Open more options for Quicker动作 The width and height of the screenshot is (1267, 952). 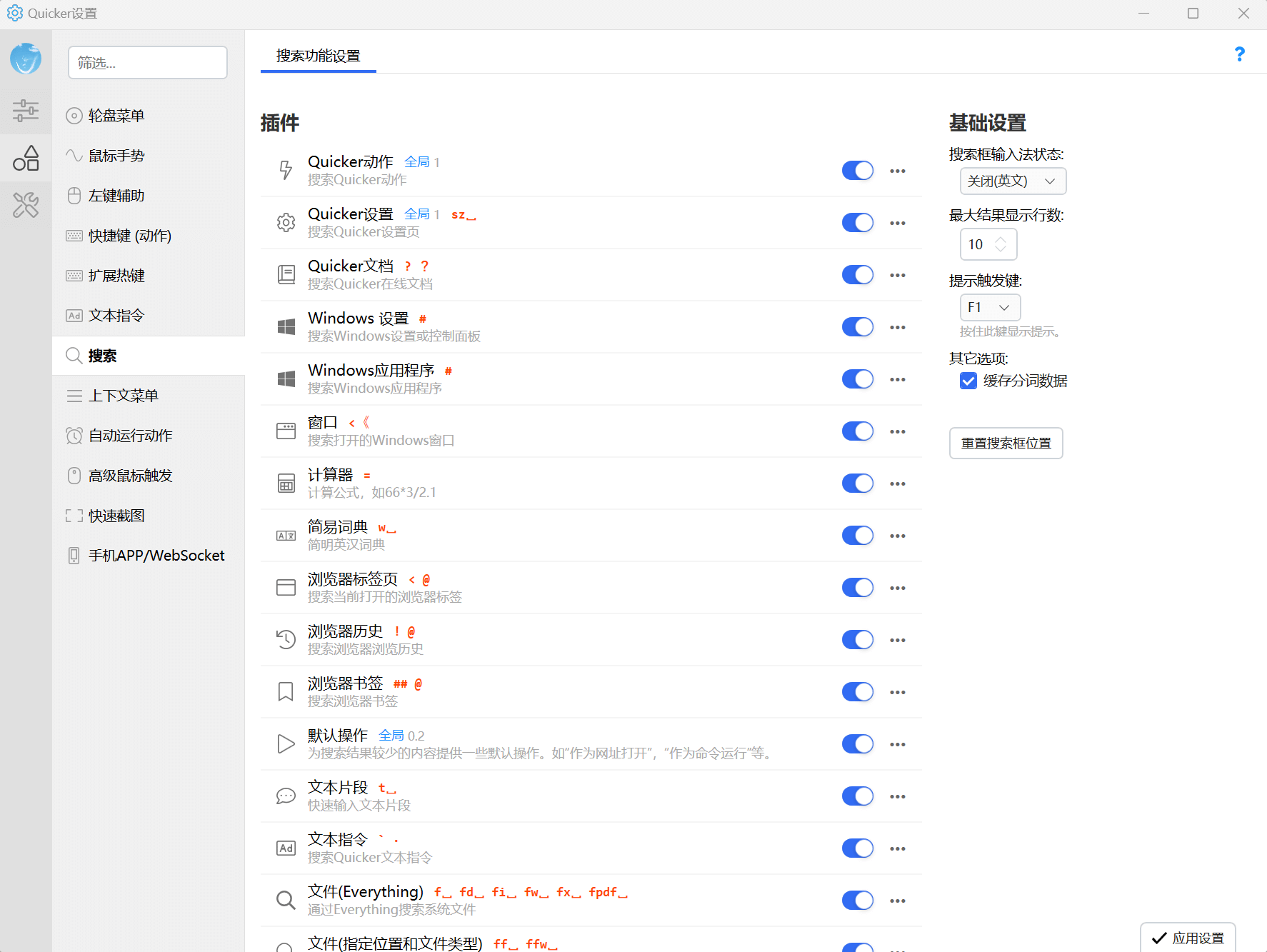coord(898,171)
